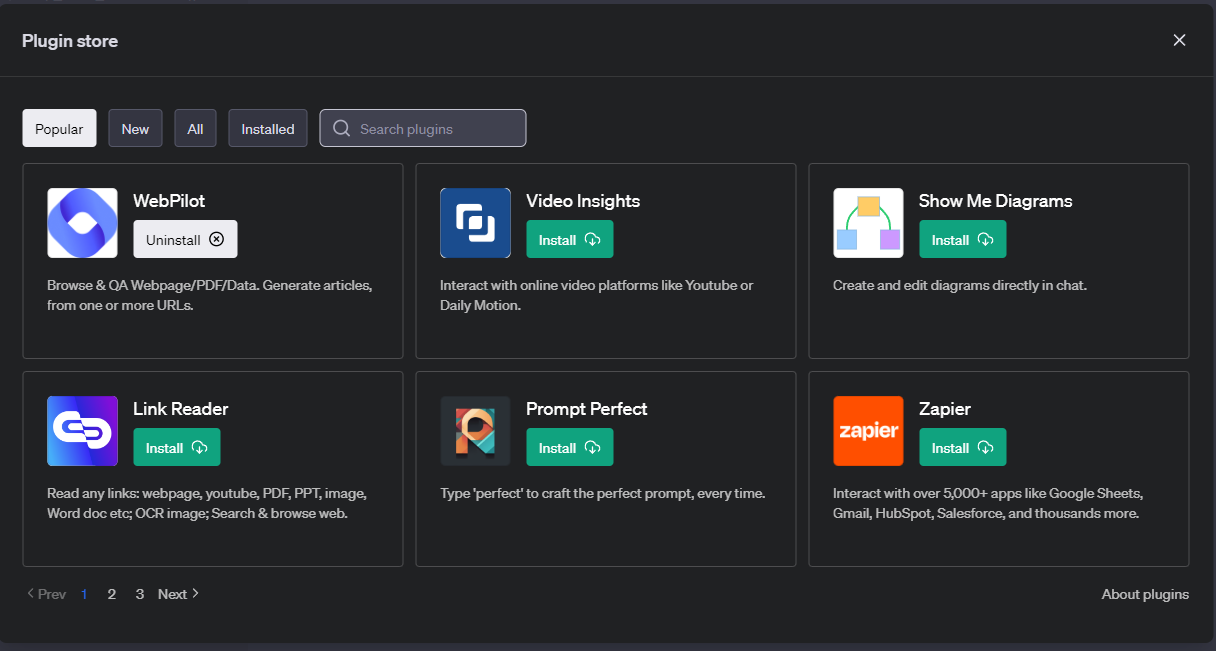The image size is (1216, 651).
Task: Uninstall the WebPilot plugin
Action: pyautogui.click(x=185, y=239)
